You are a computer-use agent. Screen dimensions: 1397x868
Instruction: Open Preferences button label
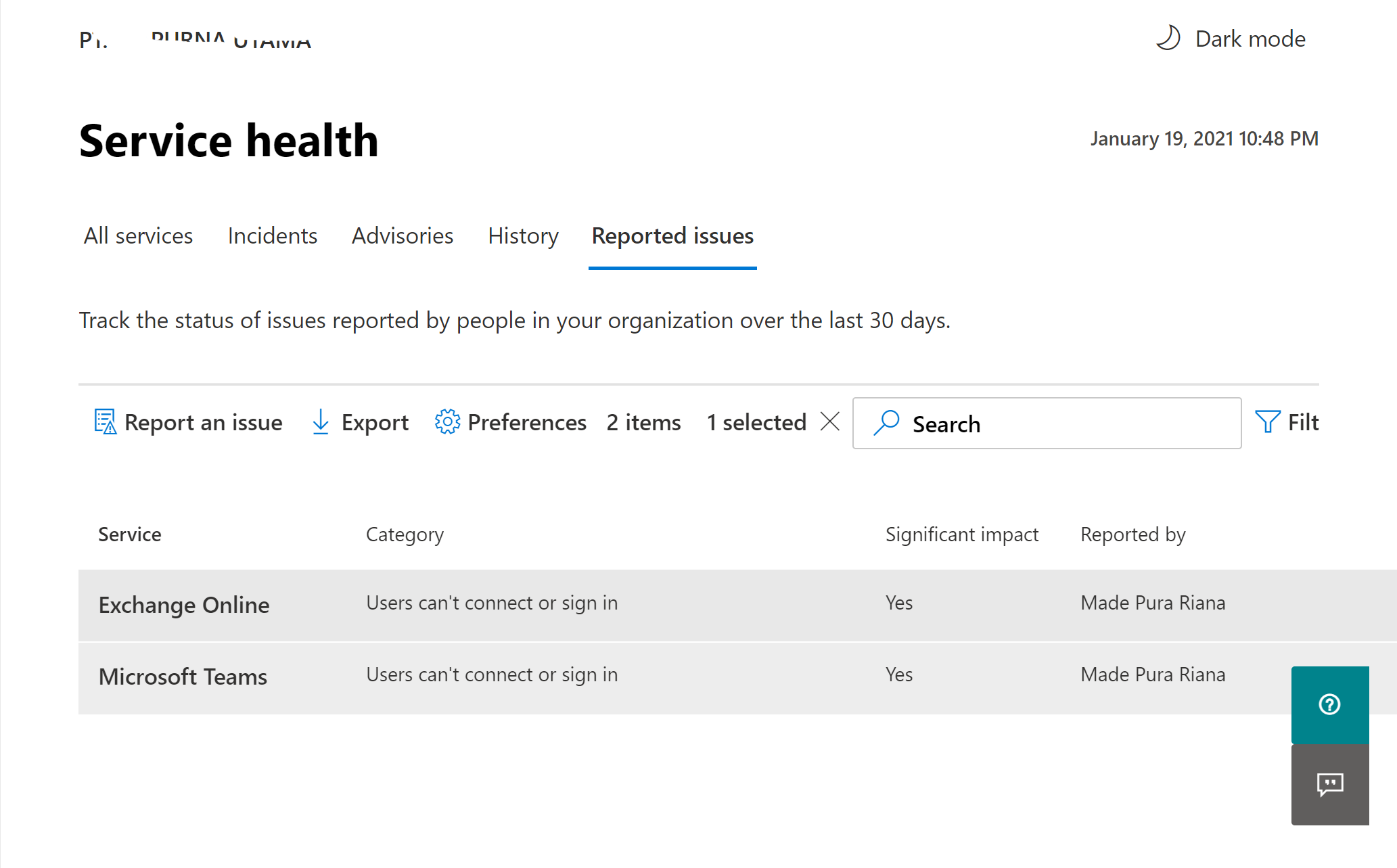pos(527,422)
